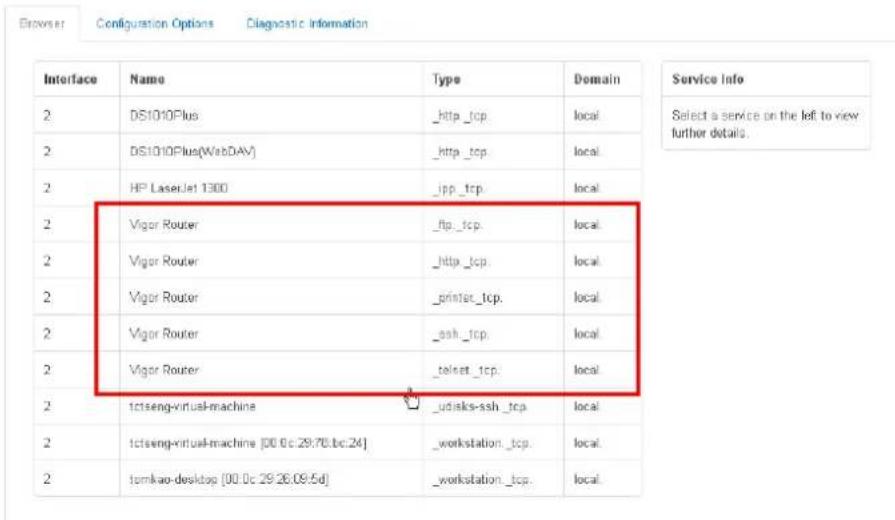Click the Interface column header
The image size is (895, 520).
70,79
